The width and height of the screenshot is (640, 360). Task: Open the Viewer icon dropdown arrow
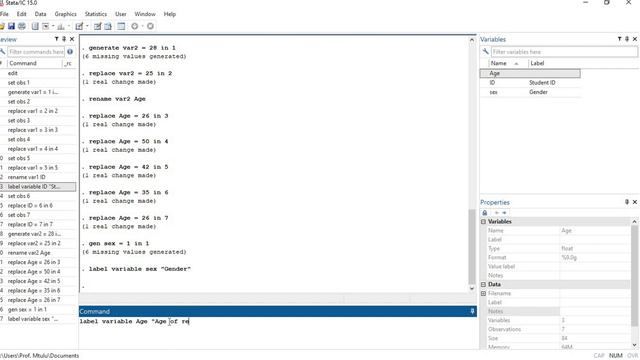pyautogui.click(x=53, y=26)
